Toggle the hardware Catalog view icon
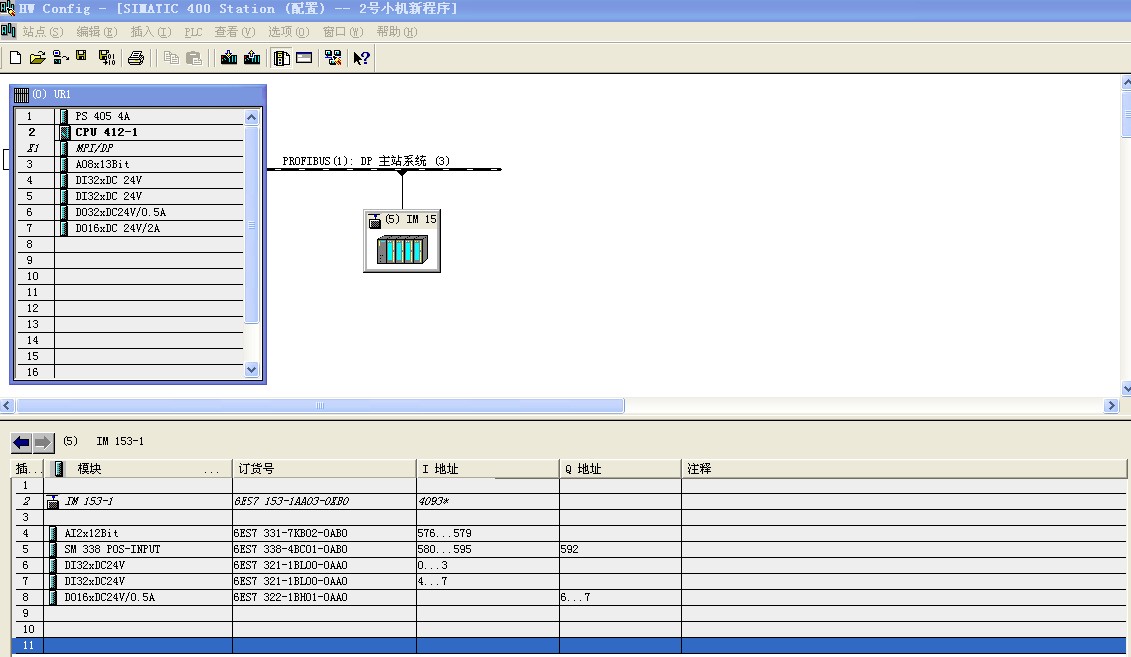Image resolution: width=1131 pixels, height=657 pixels. pyautogui.click(x=281, y=58)
